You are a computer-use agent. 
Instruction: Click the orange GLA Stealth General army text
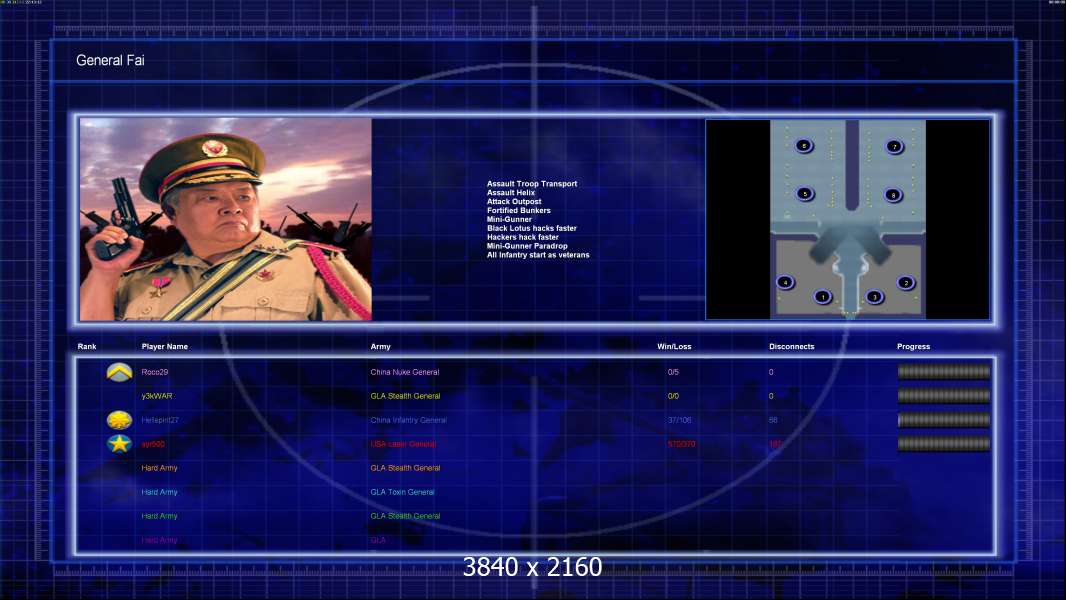[x=405, y=467]
